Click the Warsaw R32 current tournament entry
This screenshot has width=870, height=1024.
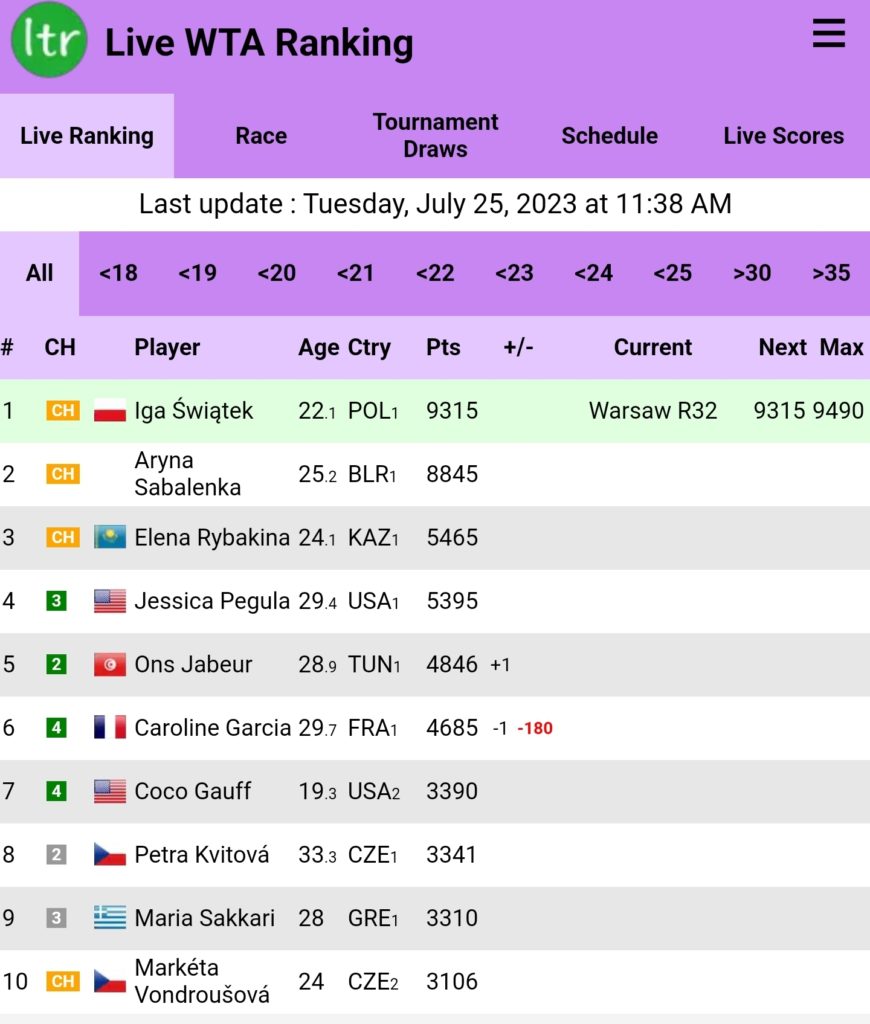coord(652,411)
